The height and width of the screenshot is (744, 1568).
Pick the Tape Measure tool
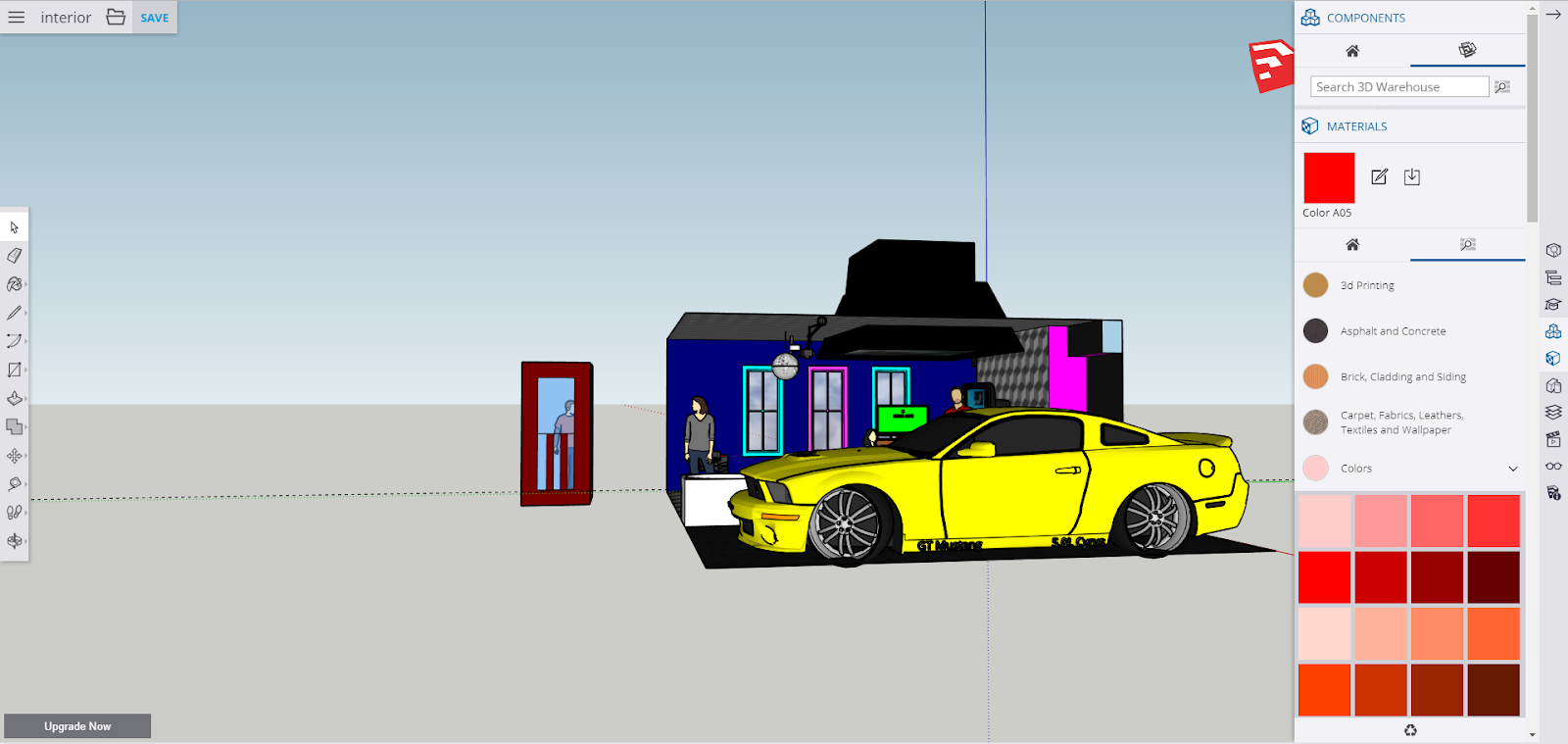tap(14, 483)
